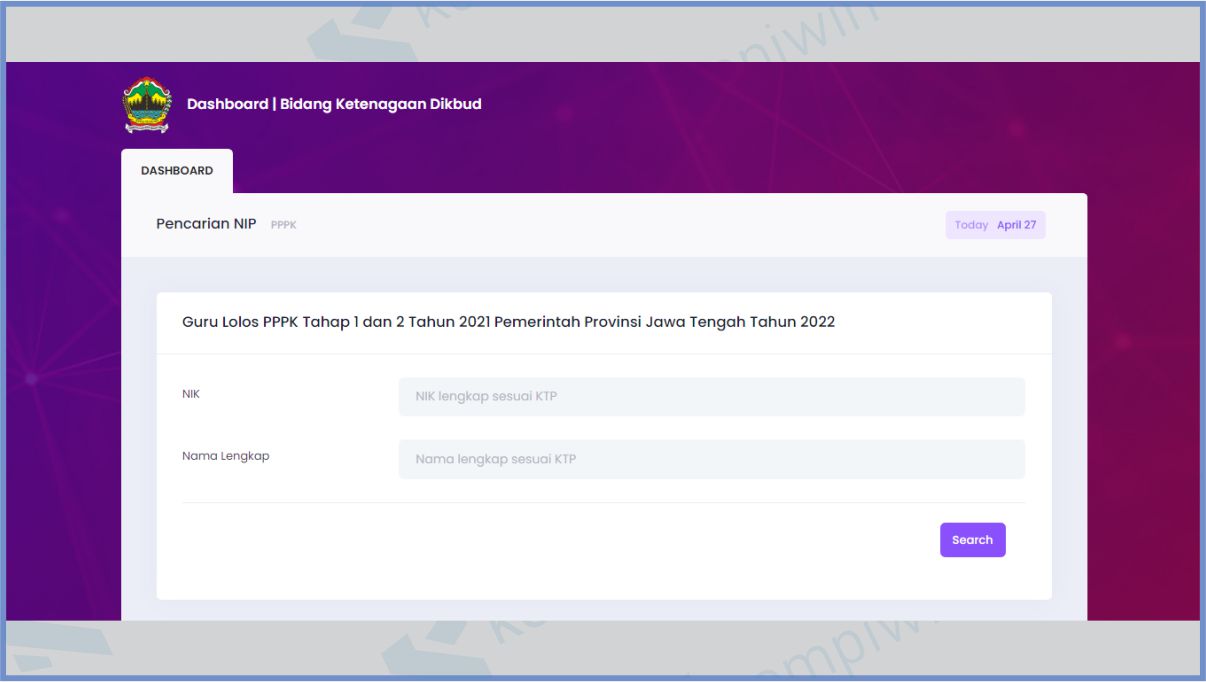
Task: Focus the 'Nama lengkap sesuai KTP' input
Action: coord(711,460)
